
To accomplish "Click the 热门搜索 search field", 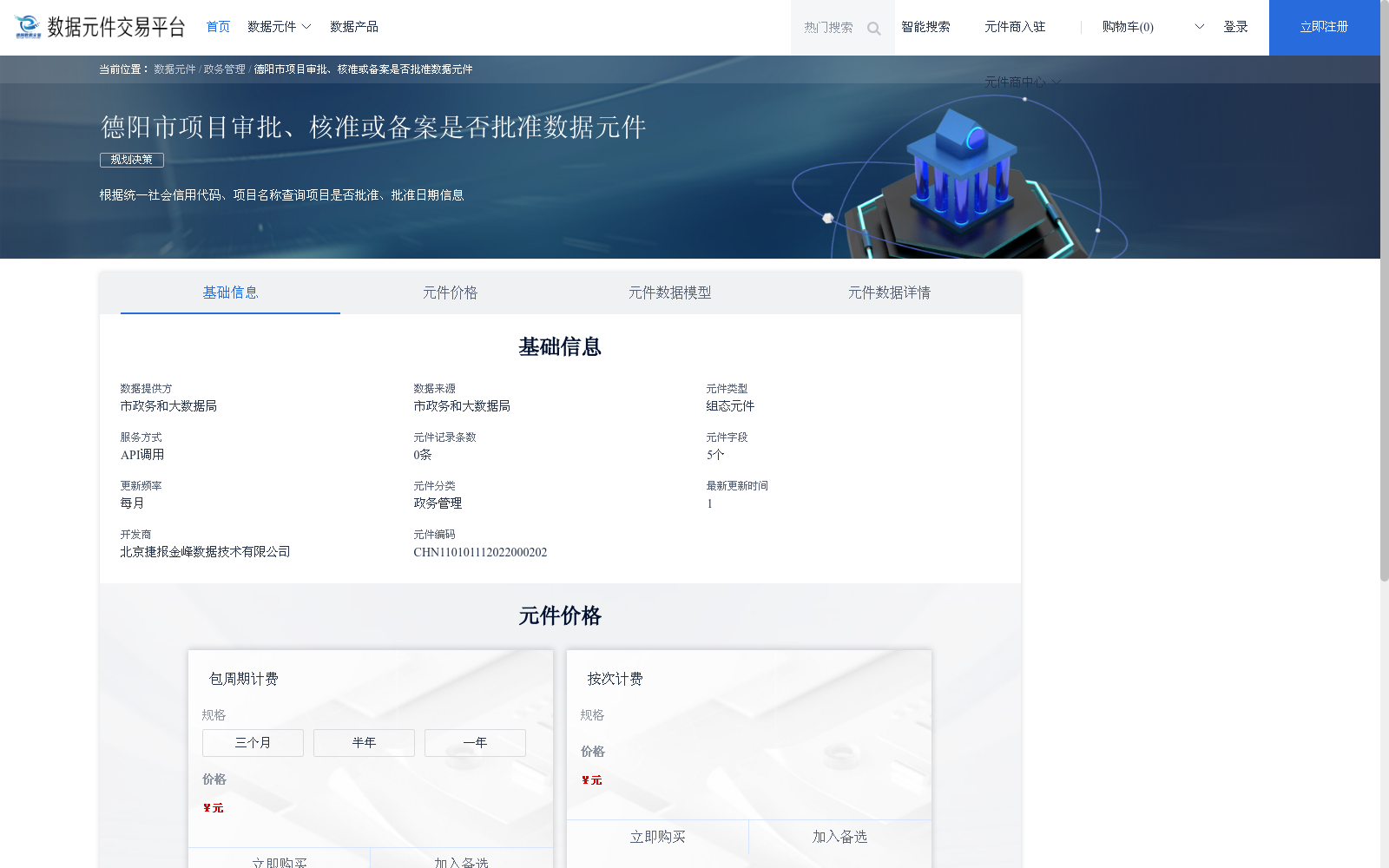I will [842, 28].
